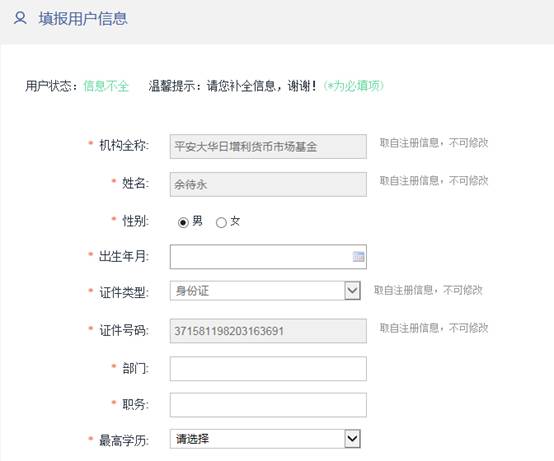Expand the 证件类型 dropdown arrow

[352, 291]
